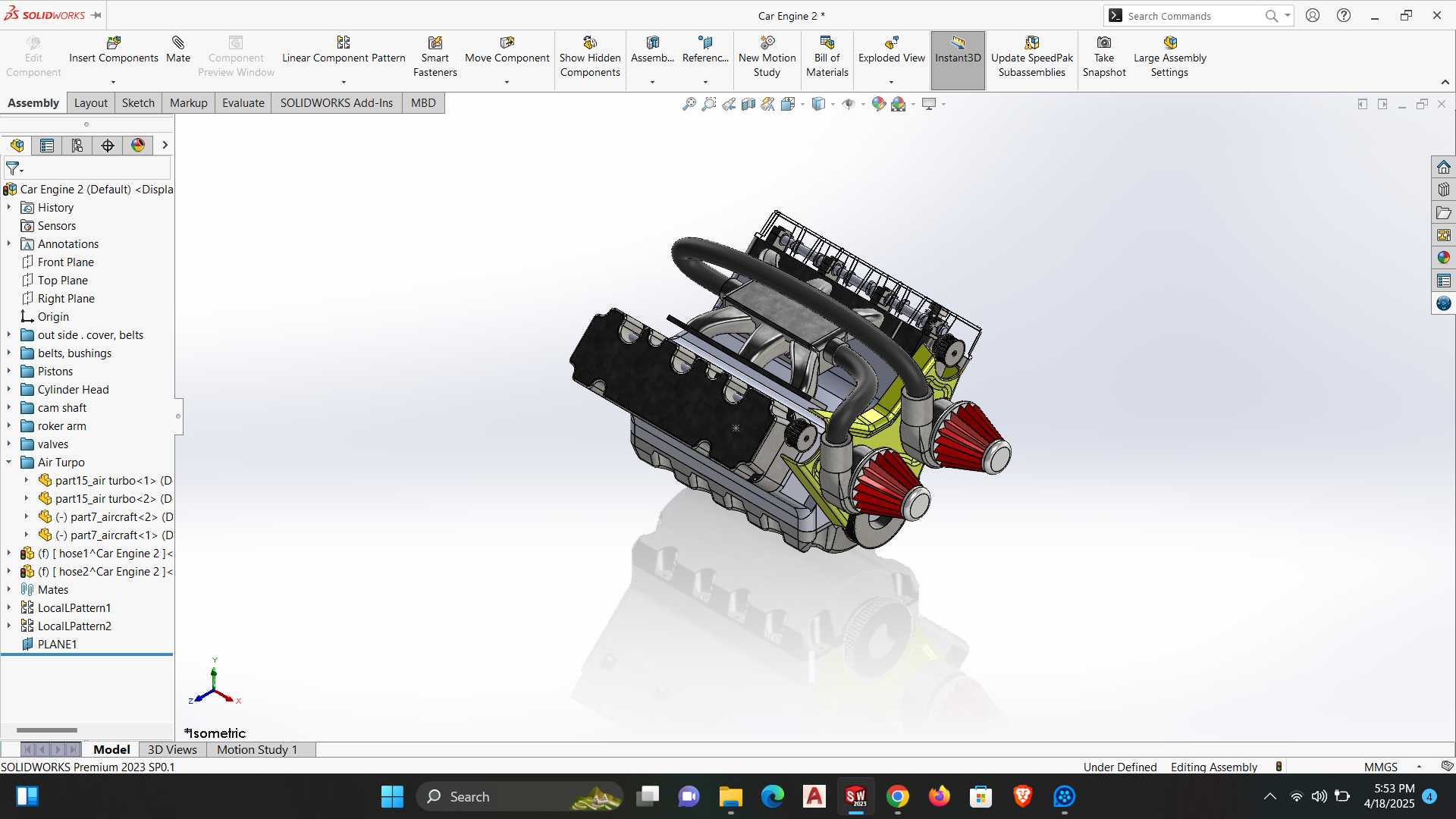Open Bill of Materials tool
This screenshot has width=1456, height=819.
(827, 58)
